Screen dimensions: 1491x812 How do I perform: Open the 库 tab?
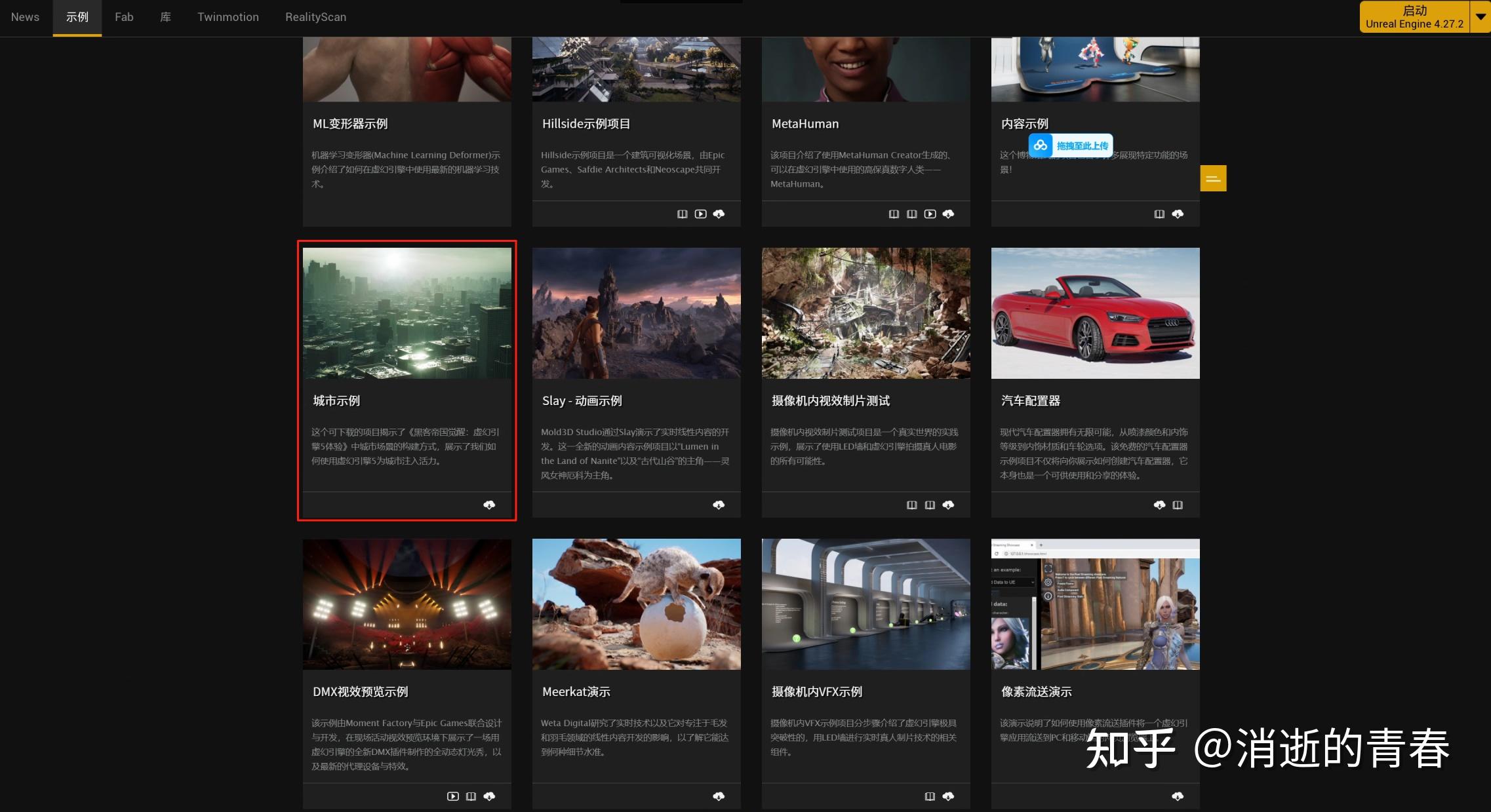tap(165, 17)
